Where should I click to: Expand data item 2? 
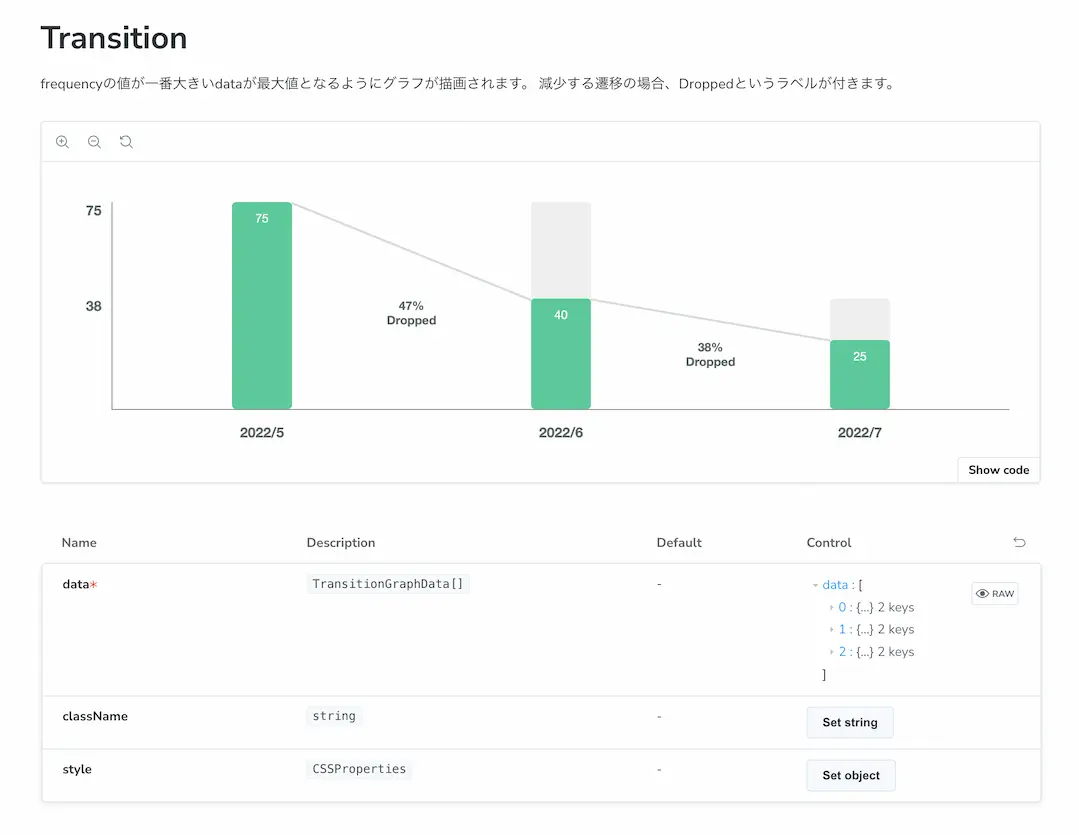click(x=831, y=652)
